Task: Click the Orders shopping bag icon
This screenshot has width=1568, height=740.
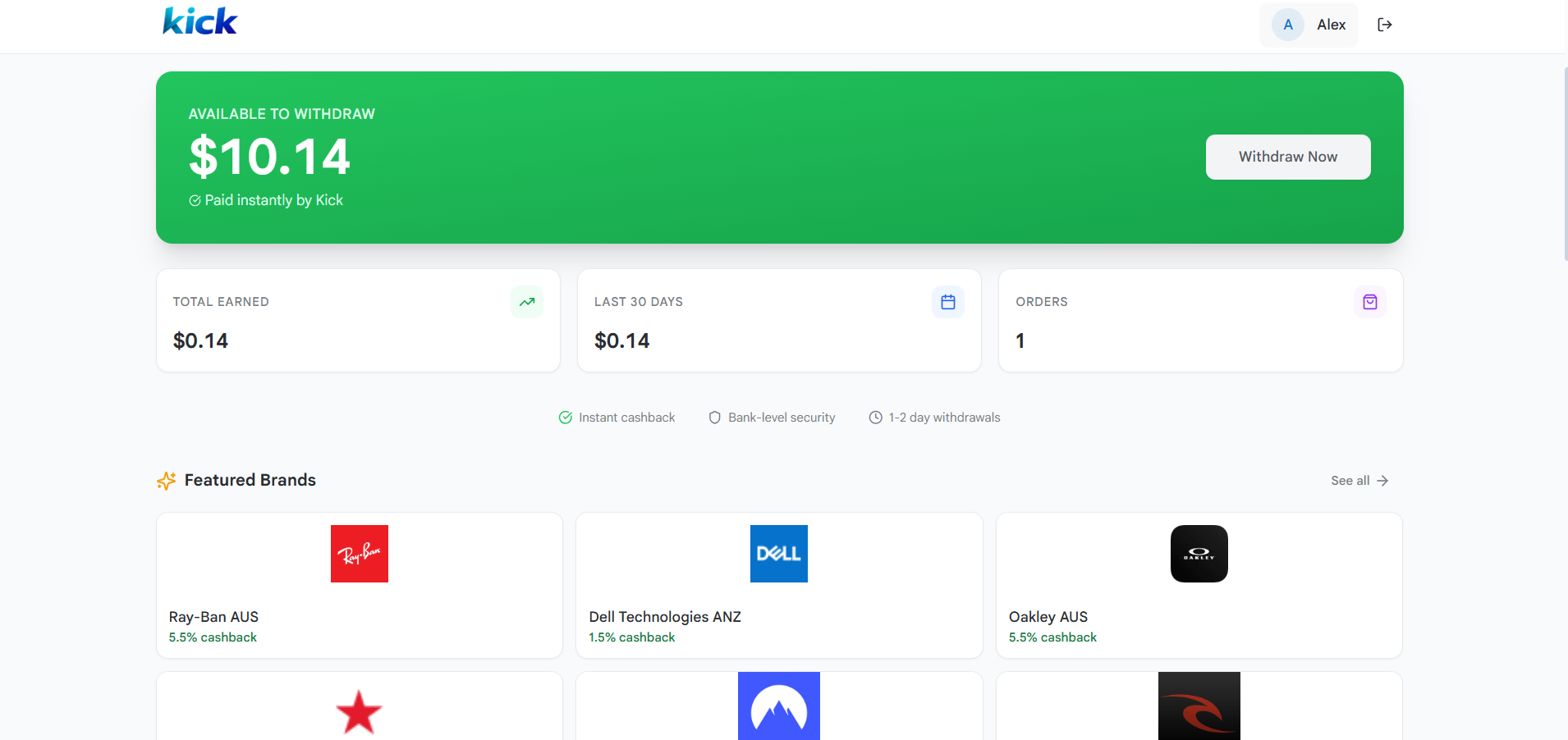Action: click(1370, 302)
